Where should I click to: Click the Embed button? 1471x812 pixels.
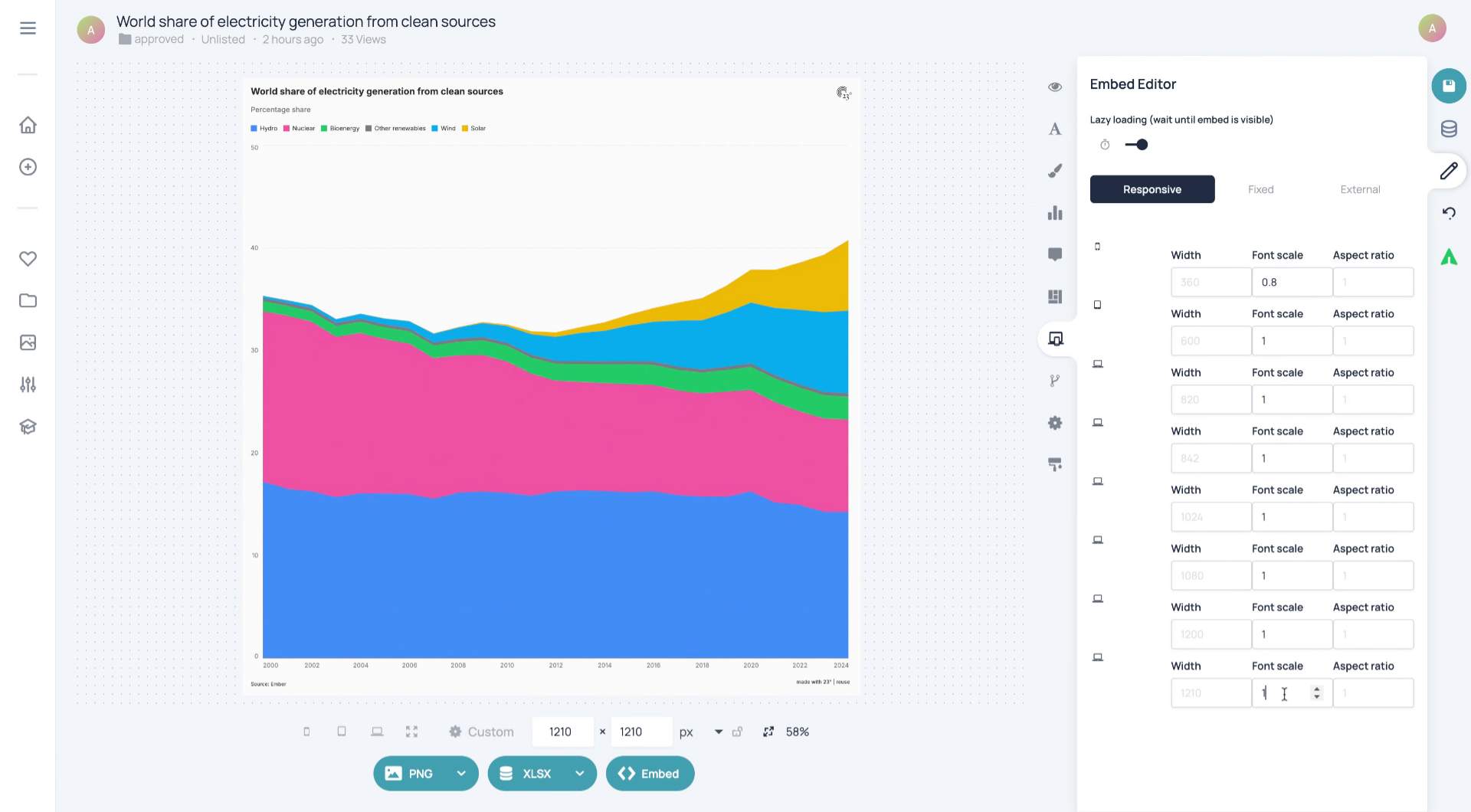[x=650, y=774]
